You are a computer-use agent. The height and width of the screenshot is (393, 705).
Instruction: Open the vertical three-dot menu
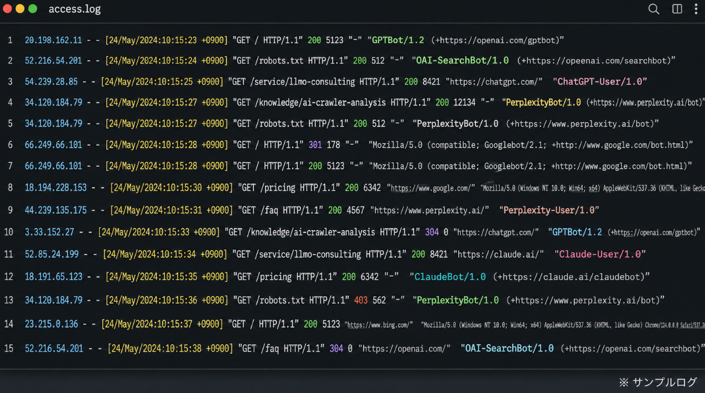696,9
